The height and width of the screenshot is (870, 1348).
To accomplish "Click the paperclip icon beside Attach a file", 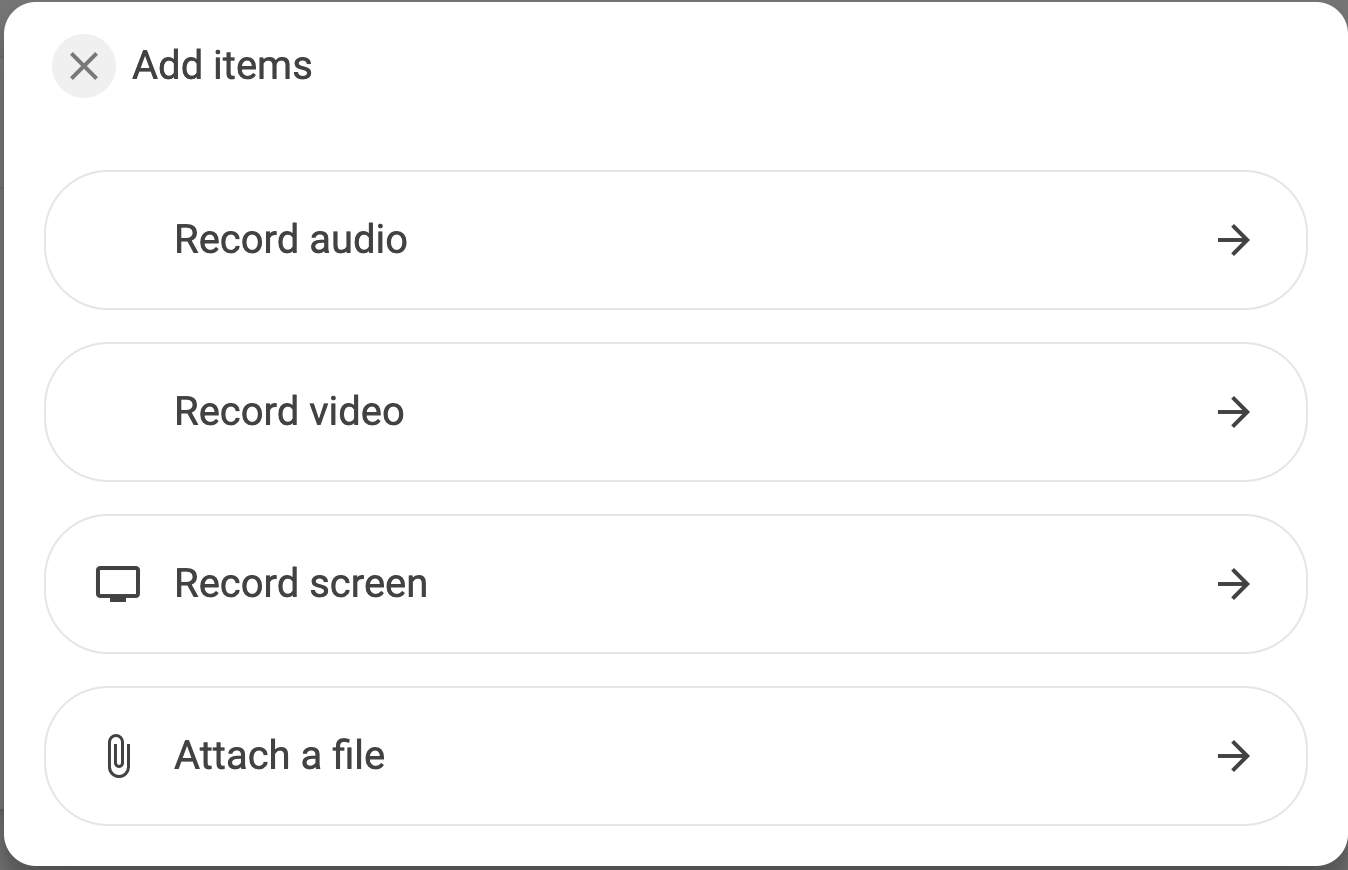I will point(118,756).
